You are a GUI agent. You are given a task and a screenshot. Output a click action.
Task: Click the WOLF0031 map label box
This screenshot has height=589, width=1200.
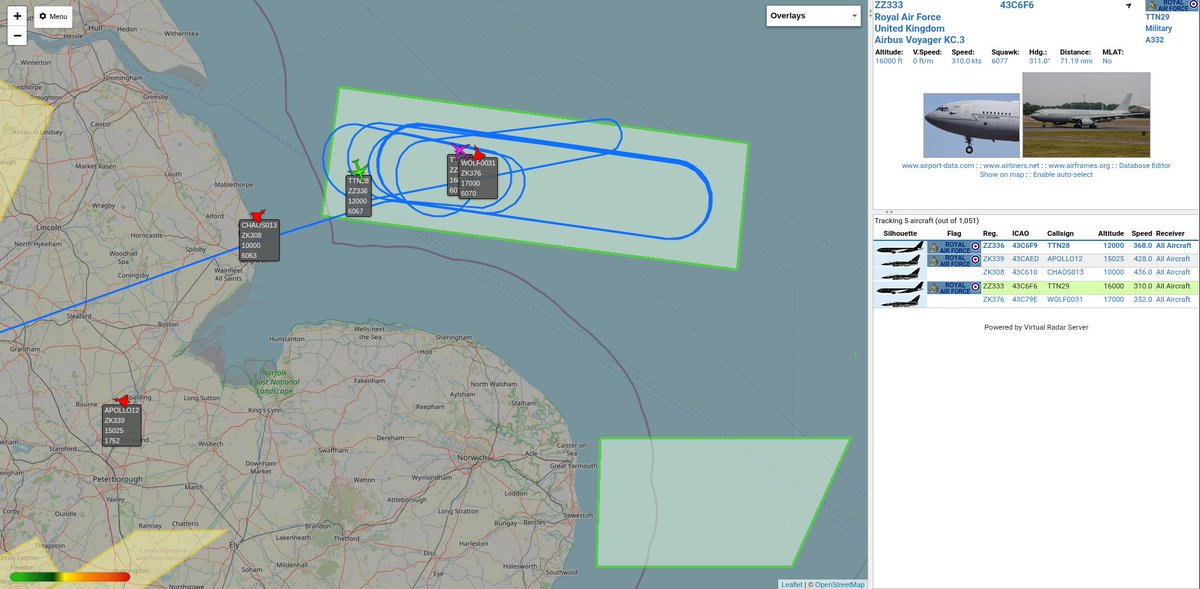point(478,178)
